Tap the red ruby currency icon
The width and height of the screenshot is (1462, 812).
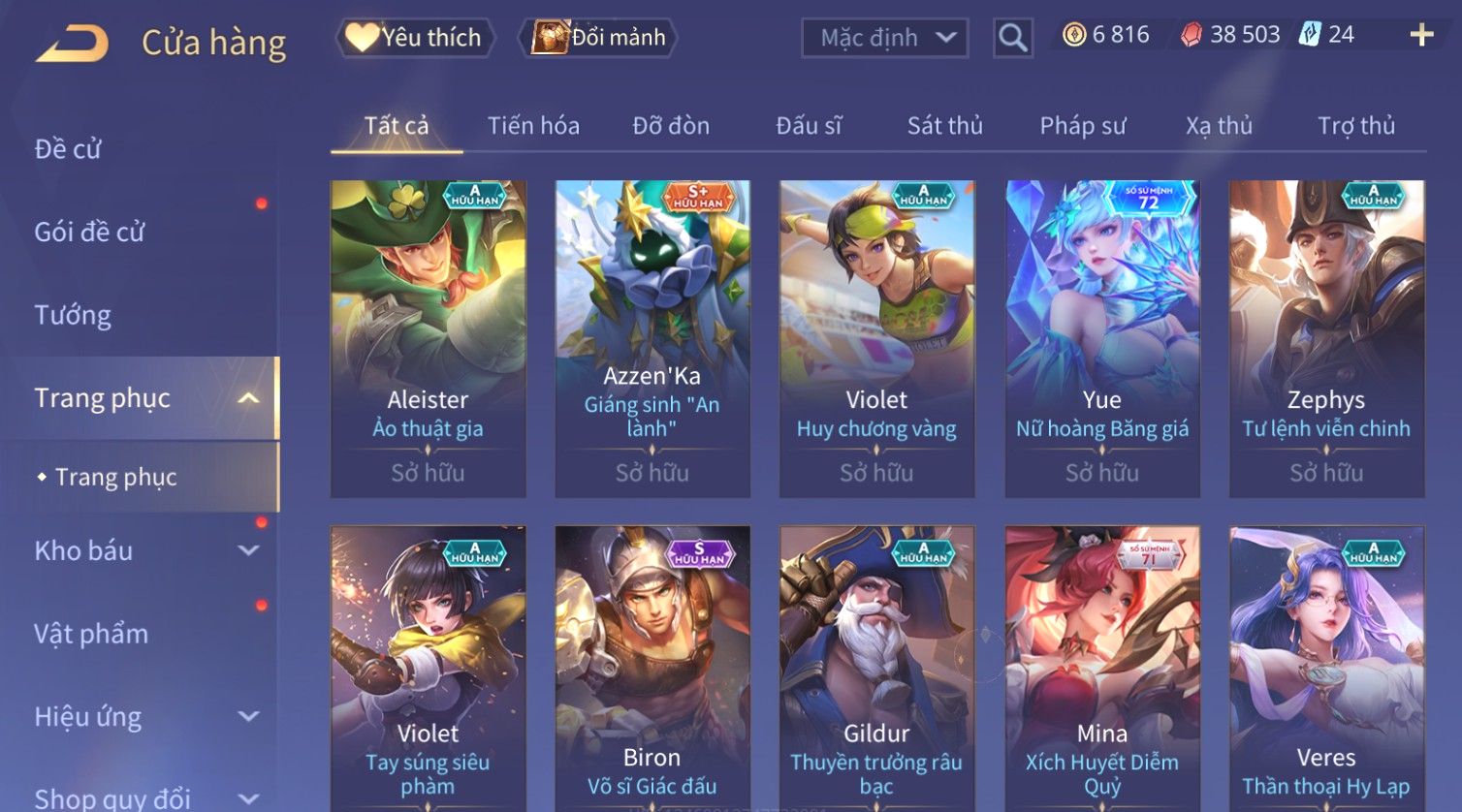tap(1192, 36)
